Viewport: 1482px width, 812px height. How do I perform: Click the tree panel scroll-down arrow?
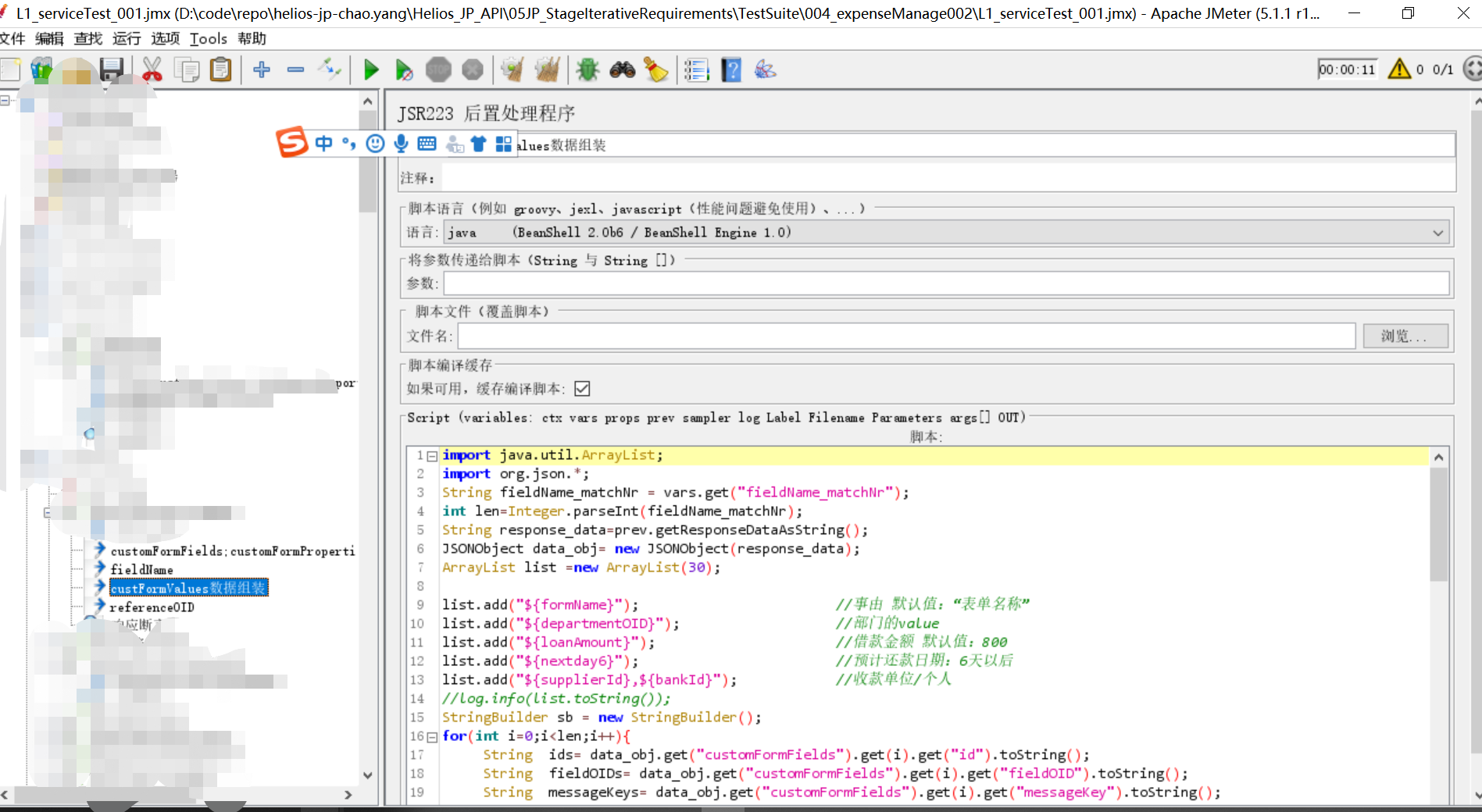coord(368,775)
